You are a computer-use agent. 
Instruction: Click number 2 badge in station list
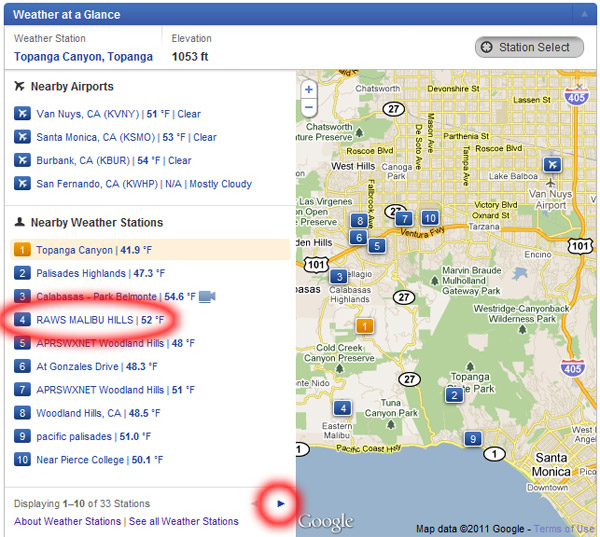point(22,273)
